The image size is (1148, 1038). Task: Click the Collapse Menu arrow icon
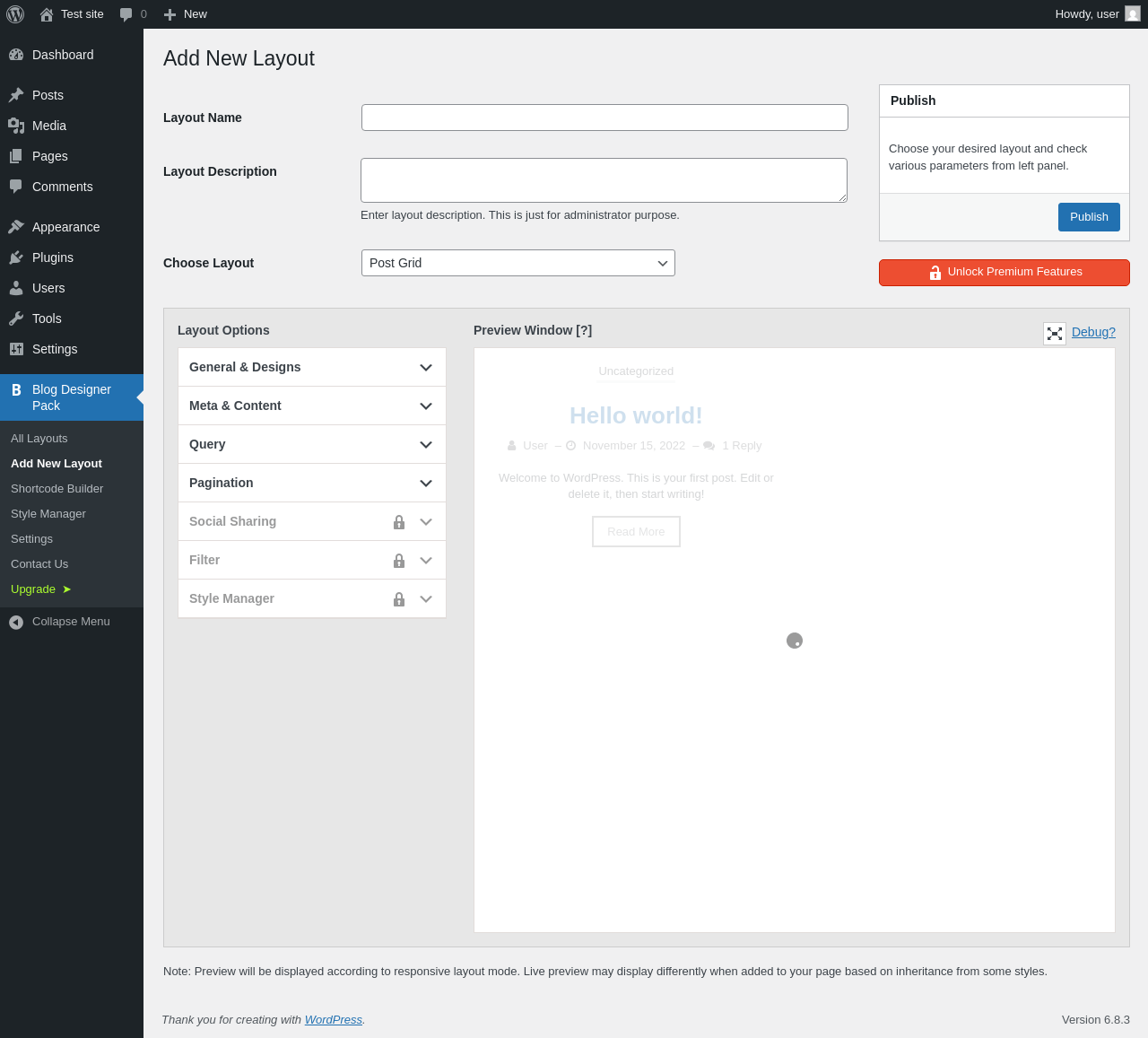16,622
